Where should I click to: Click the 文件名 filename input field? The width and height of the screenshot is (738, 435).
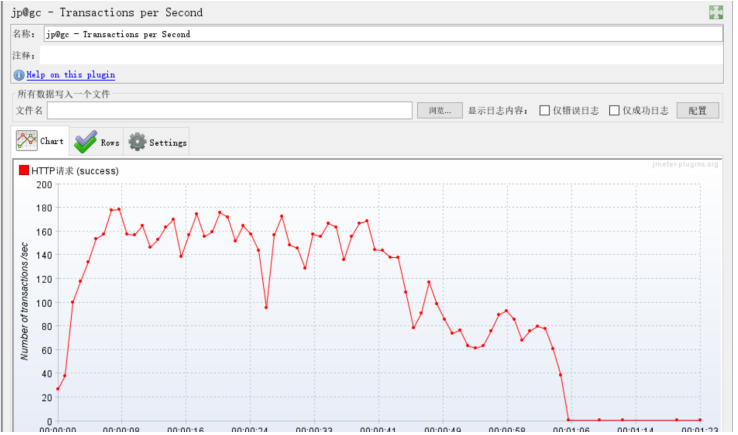pyautogui.click(x=230, y=111)
